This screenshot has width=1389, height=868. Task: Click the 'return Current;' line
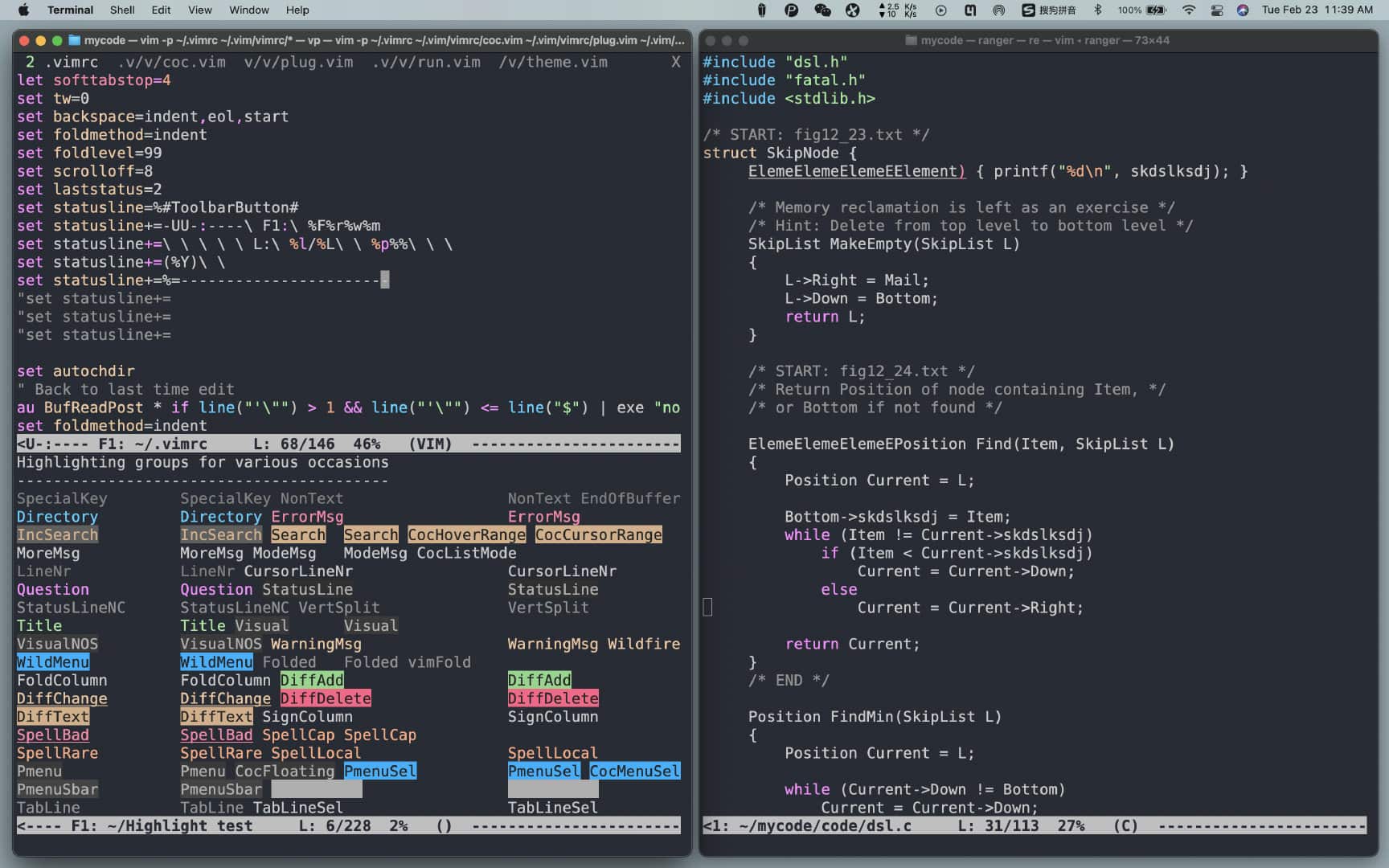click(x=852, y=644)
